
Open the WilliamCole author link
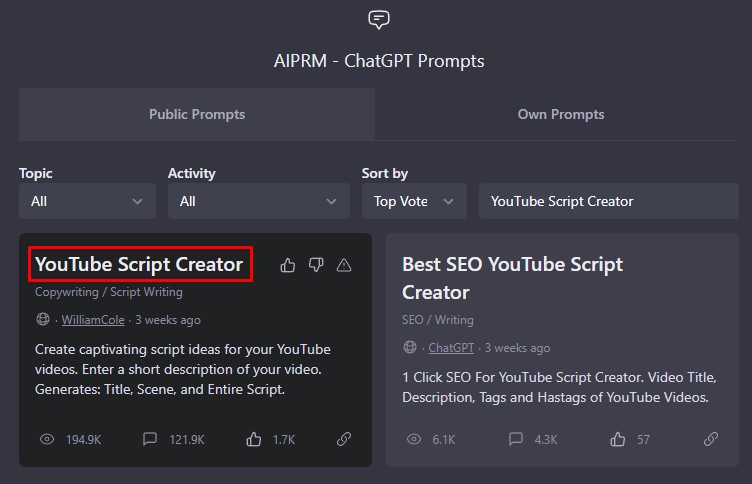point(93,320)
